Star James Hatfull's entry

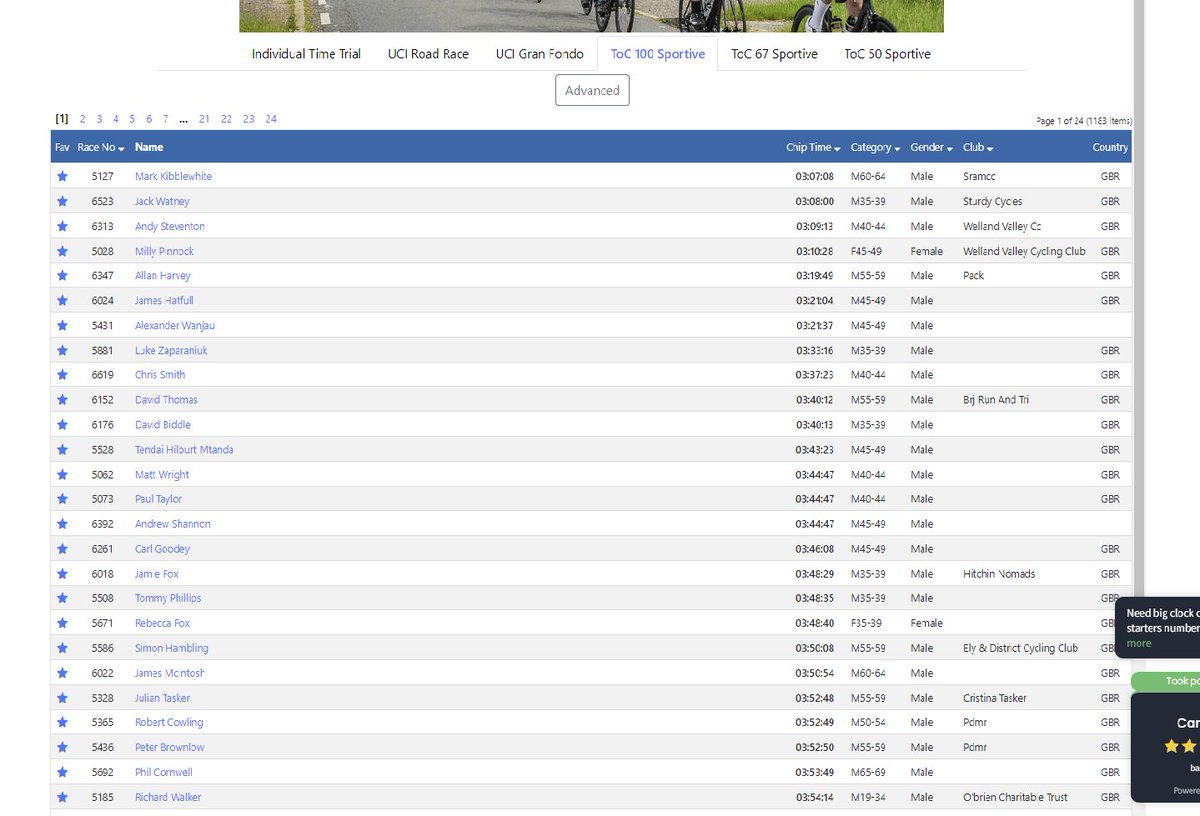[x=62, y=300]
